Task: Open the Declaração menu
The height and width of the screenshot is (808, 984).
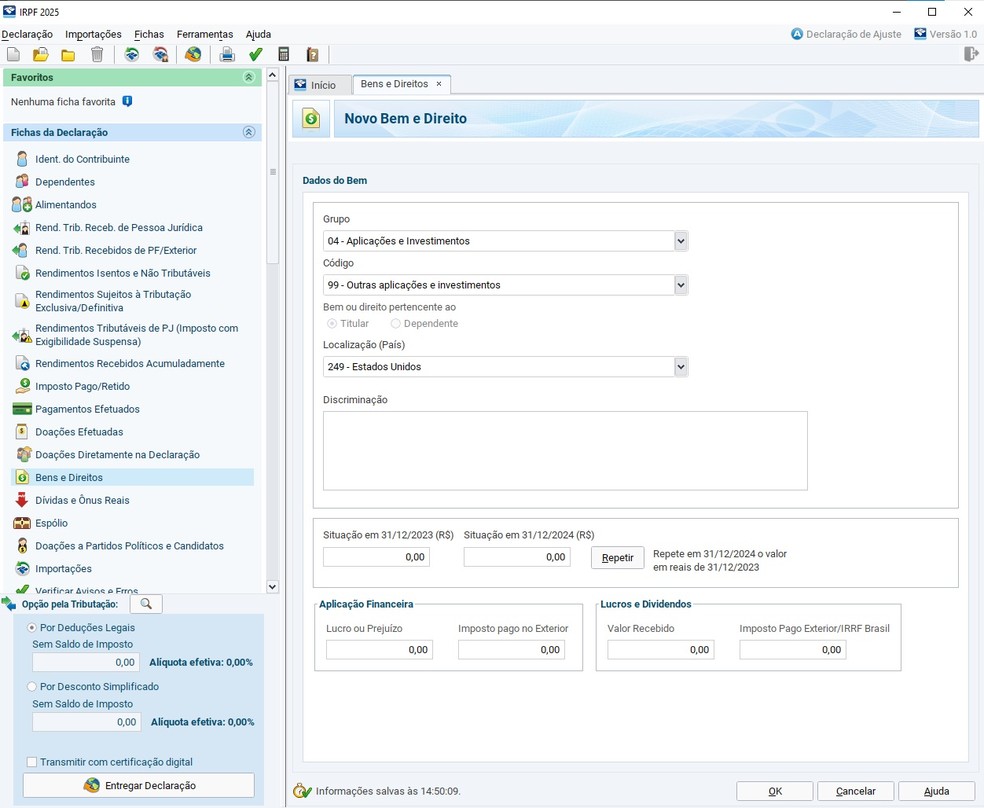Action: click(27, 35)
